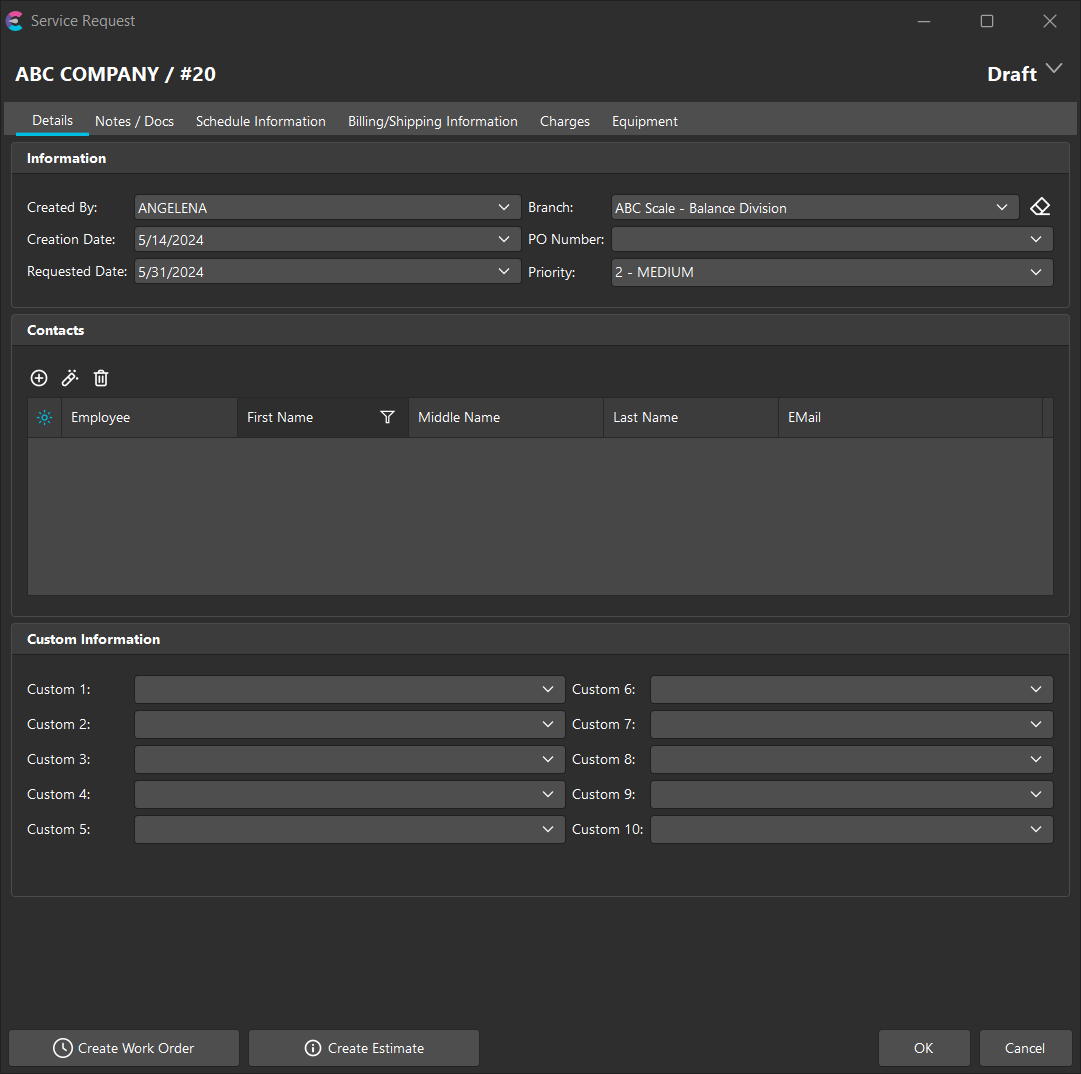Screen dimensions: 1081x1074
Task: Expand the Custom 1 dropdown
Action: click(x=547, y=689)
